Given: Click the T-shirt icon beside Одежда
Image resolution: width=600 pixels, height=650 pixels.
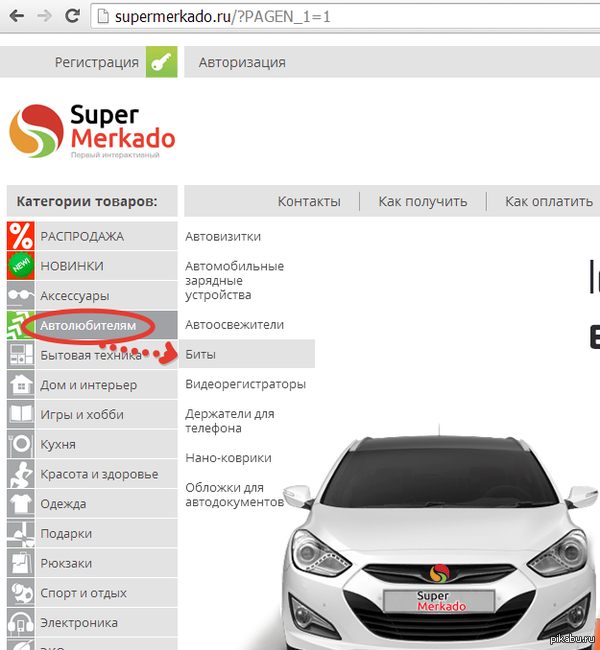Looking at the screenshot, I should pos(21,504).
